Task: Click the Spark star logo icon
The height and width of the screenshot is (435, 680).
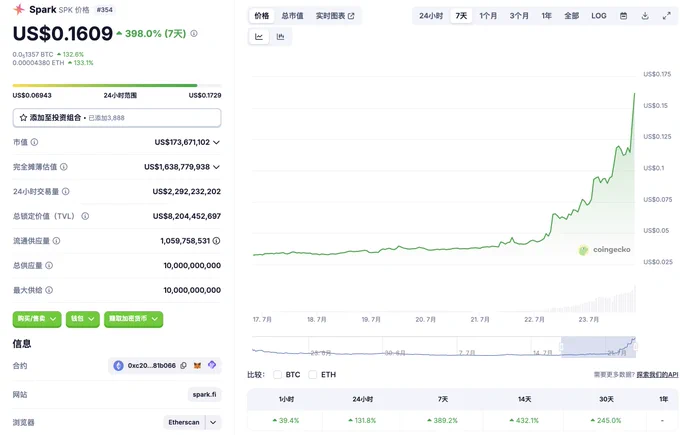Action: 19,9
